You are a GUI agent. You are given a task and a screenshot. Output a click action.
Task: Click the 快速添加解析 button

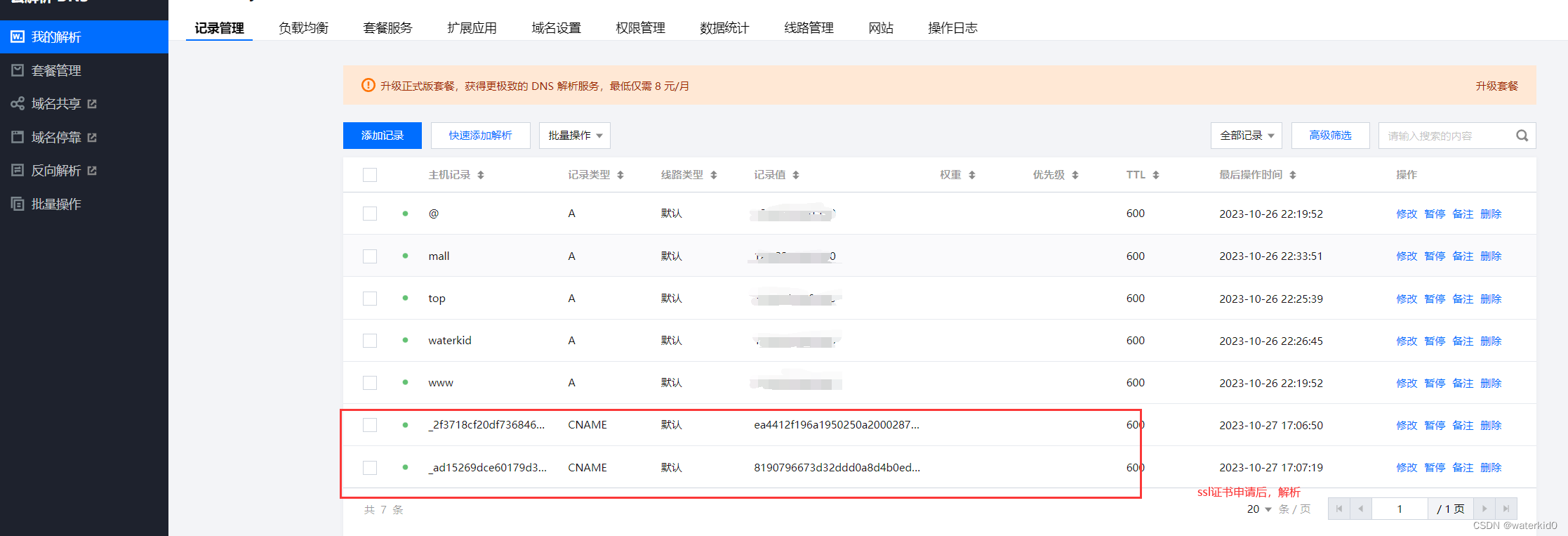tap(481, 136)
